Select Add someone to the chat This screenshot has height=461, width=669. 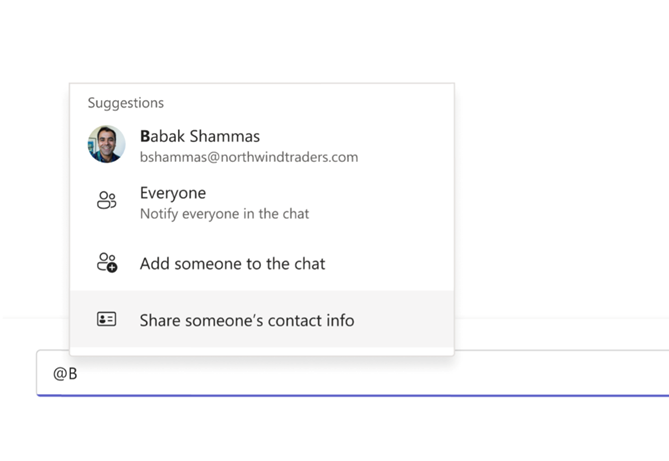(x=262, y=263)
